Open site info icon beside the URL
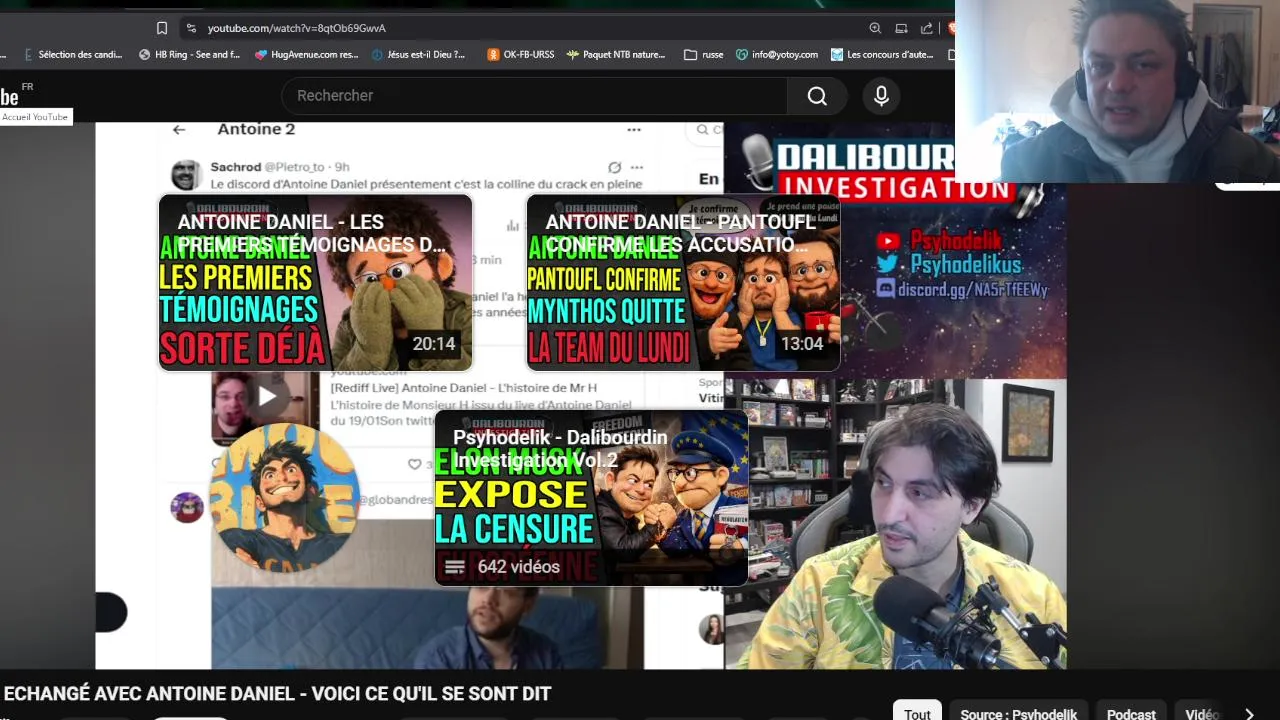 [191, 28]
